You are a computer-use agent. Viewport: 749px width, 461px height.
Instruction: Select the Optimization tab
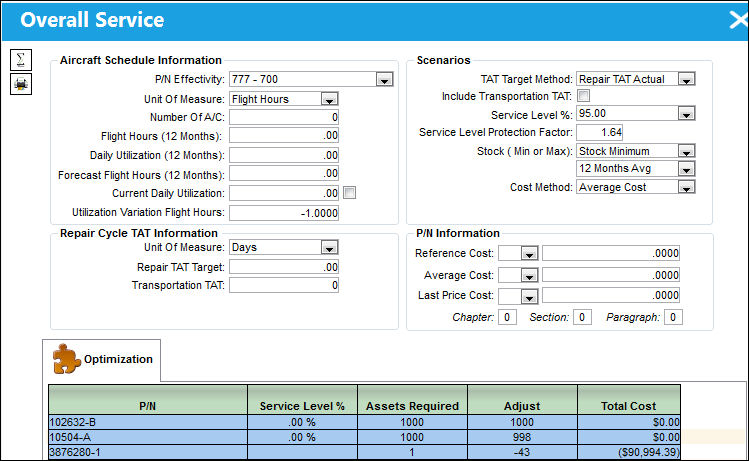[102, 360]
